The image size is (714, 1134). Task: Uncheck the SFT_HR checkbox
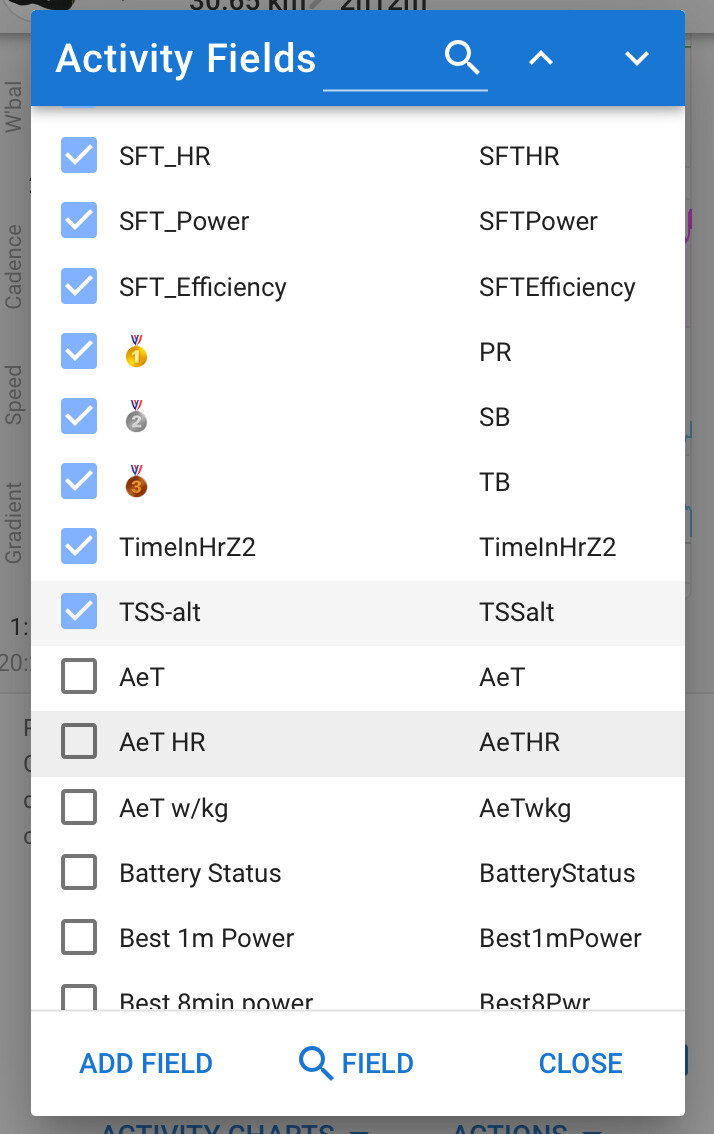point(79,155)
